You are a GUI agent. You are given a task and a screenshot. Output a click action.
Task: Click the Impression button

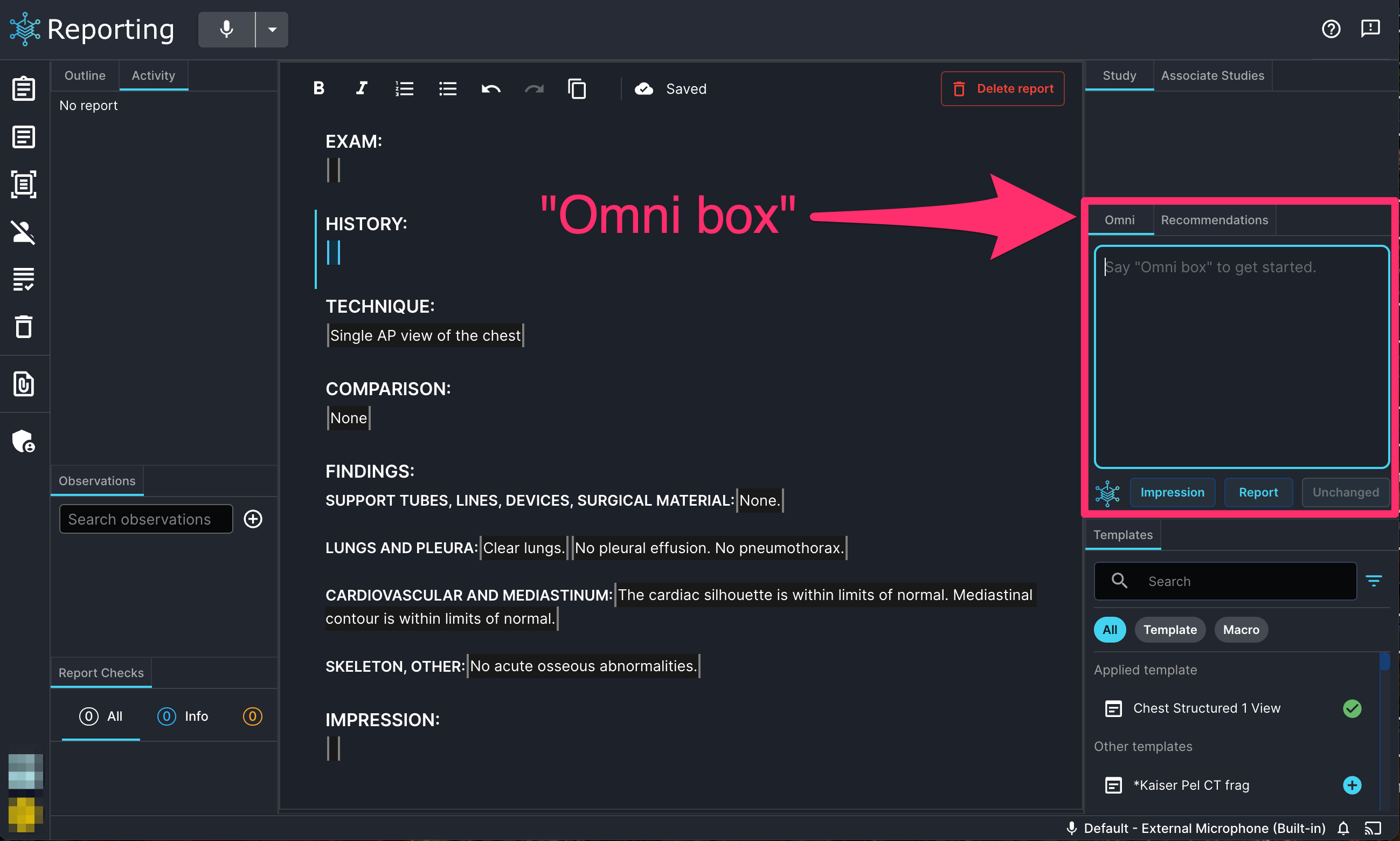point(1173,493)
